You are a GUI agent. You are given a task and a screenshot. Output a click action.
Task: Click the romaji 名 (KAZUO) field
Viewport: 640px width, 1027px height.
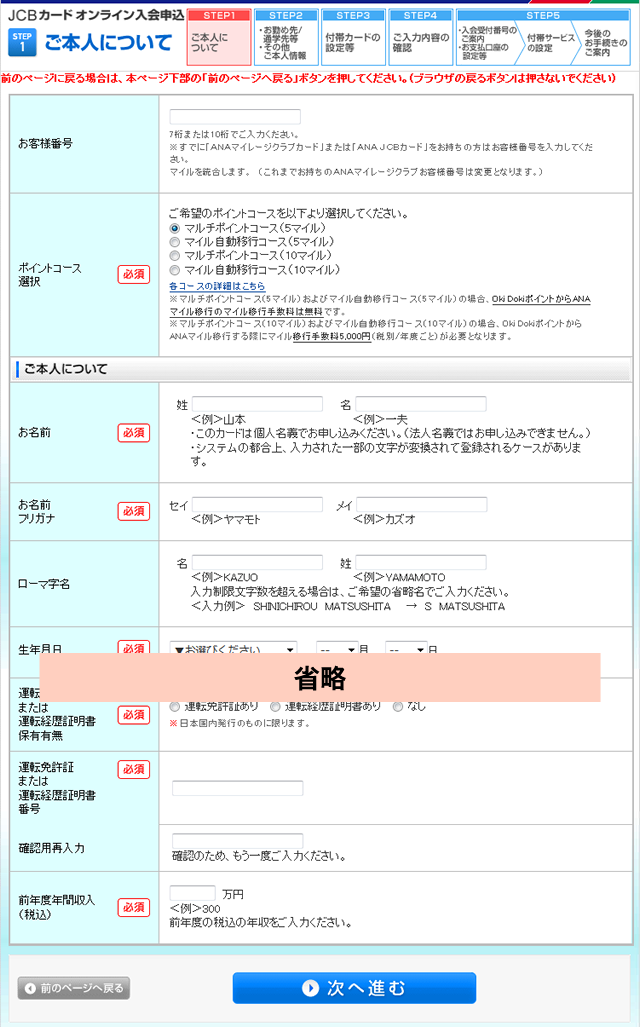(x=257, y=562)
